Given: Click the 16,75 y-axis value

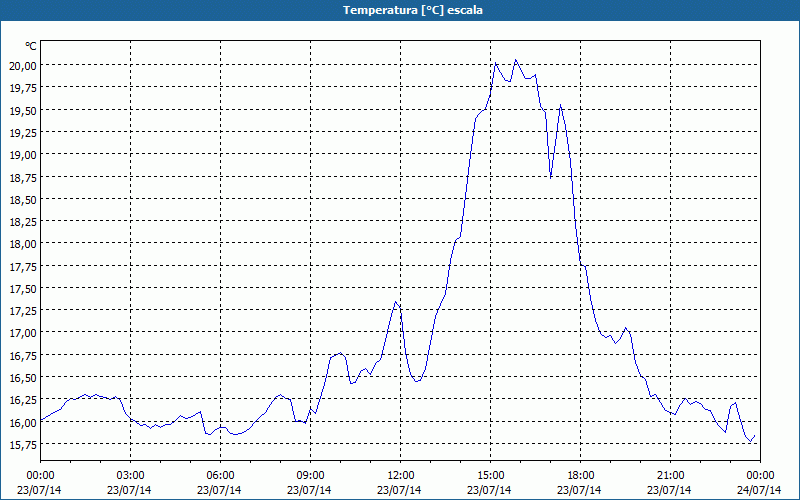Looking at the screenshot, I should pyautogui.click(x=23, y=355).
